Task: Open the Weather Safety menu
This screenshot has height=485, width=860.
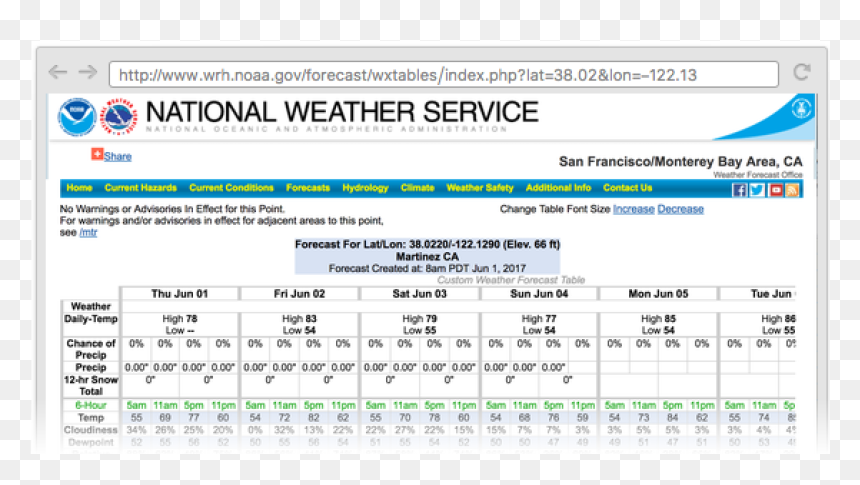Action: click(x=480, y=188)
